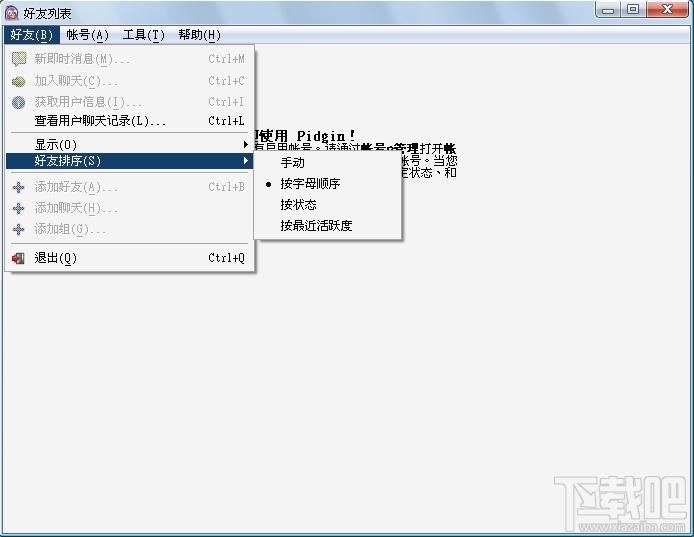Select 手动 manual sort option
Image resolution: width=694 pixels, height=537 pixels.
coord(328,162)
